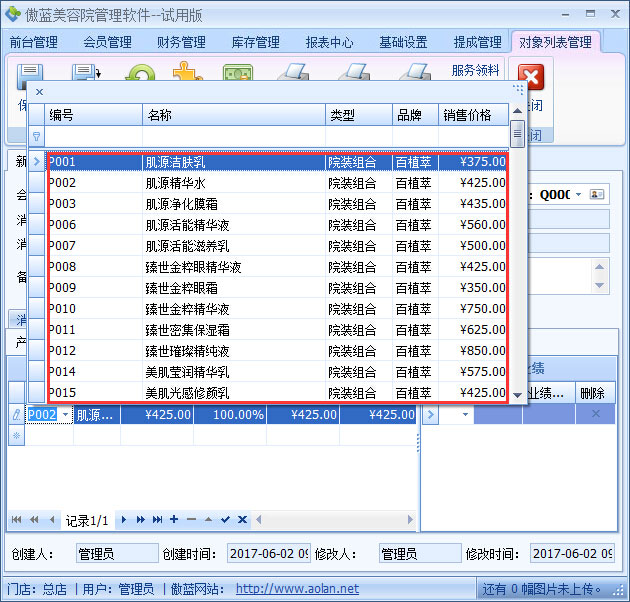Click the delete X in performance row
Viewport: 630px width, 602px height.
tap(596, 414)
